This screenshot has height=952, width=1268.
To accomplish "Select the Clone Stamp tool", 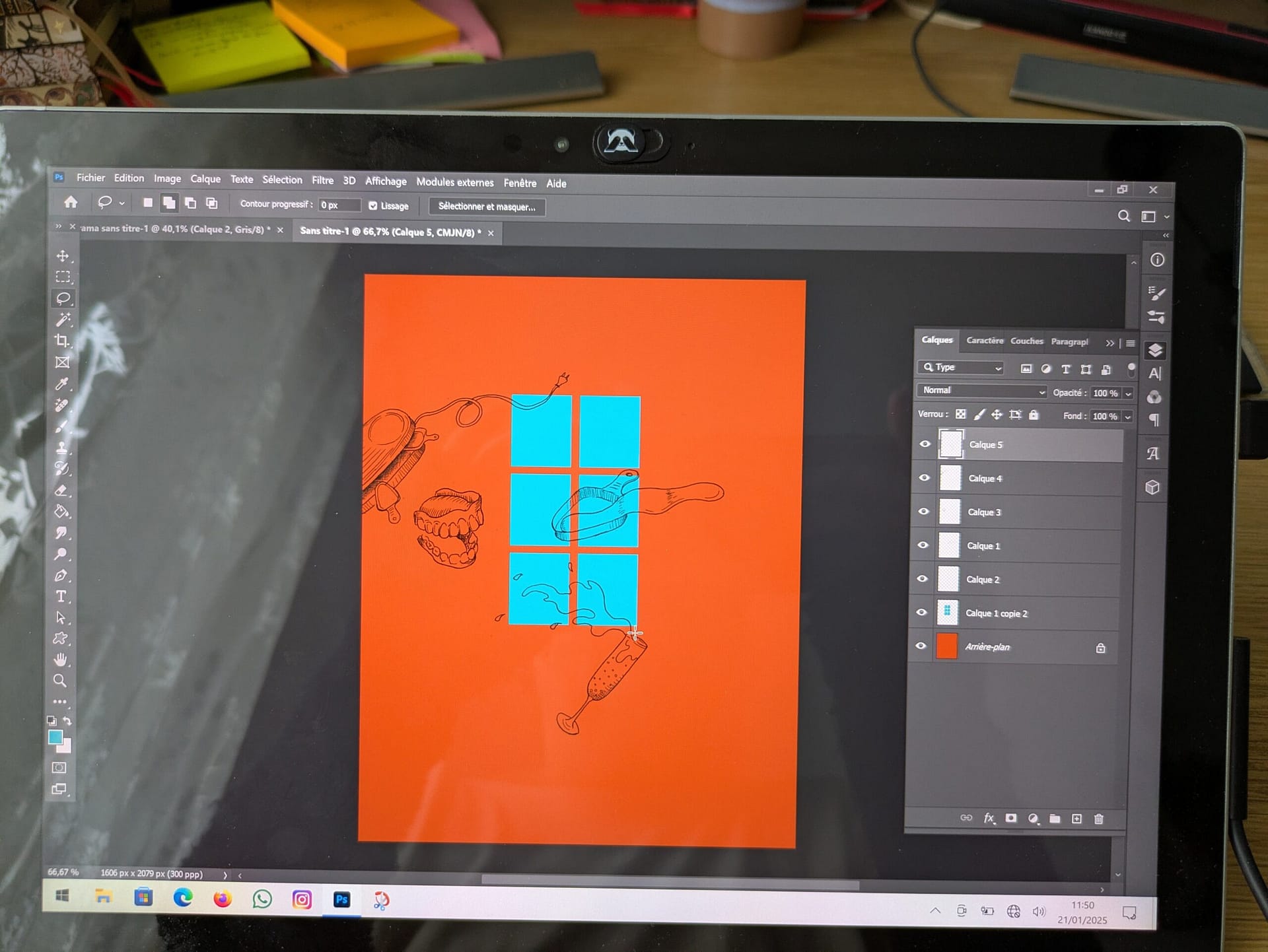I will pyautogui.click(x=62, y=448).
